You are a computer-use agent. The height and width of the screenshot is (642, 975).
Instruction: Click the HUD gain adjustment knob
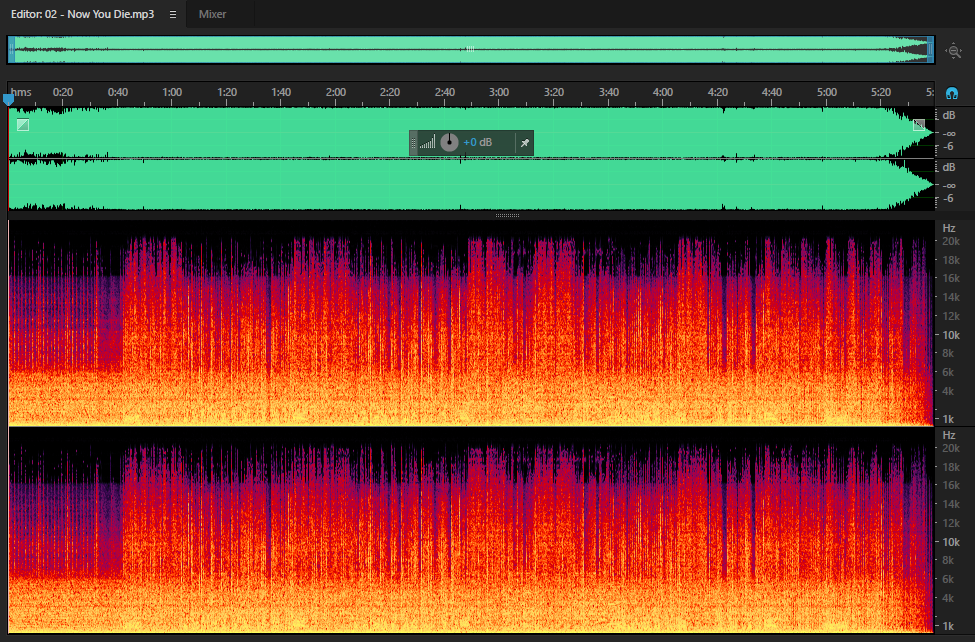(449, 142)
